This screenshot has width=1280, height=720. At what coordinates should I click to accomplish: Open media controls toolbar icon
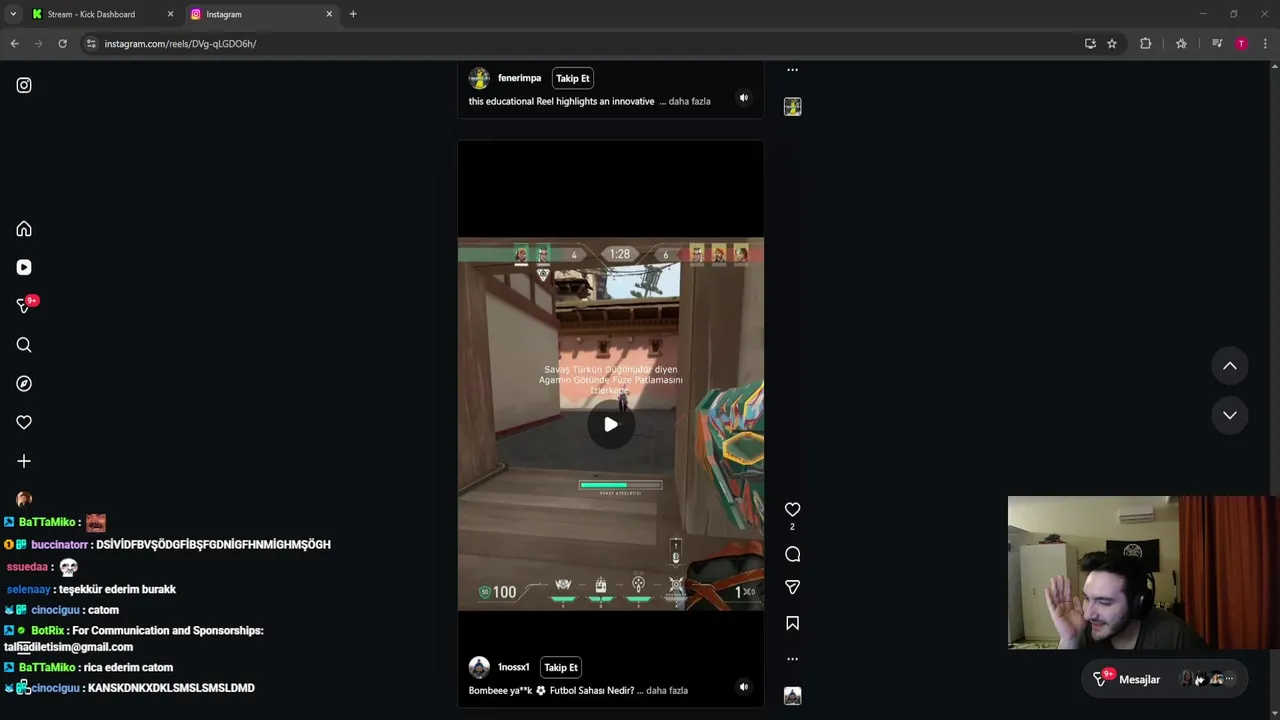coord(1217,44)
